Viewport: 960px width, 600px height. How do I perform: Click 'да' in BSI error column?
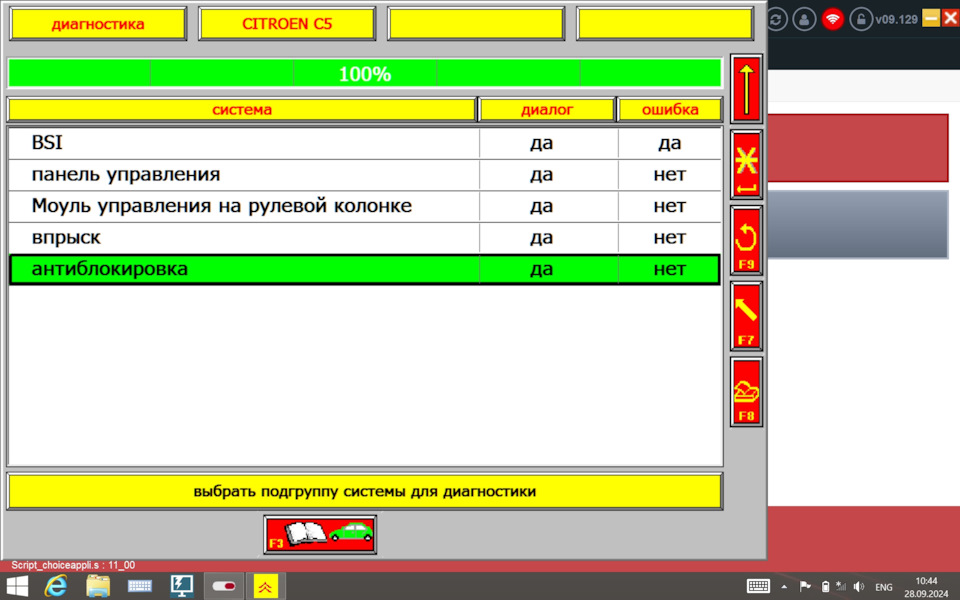click(670, 143)
